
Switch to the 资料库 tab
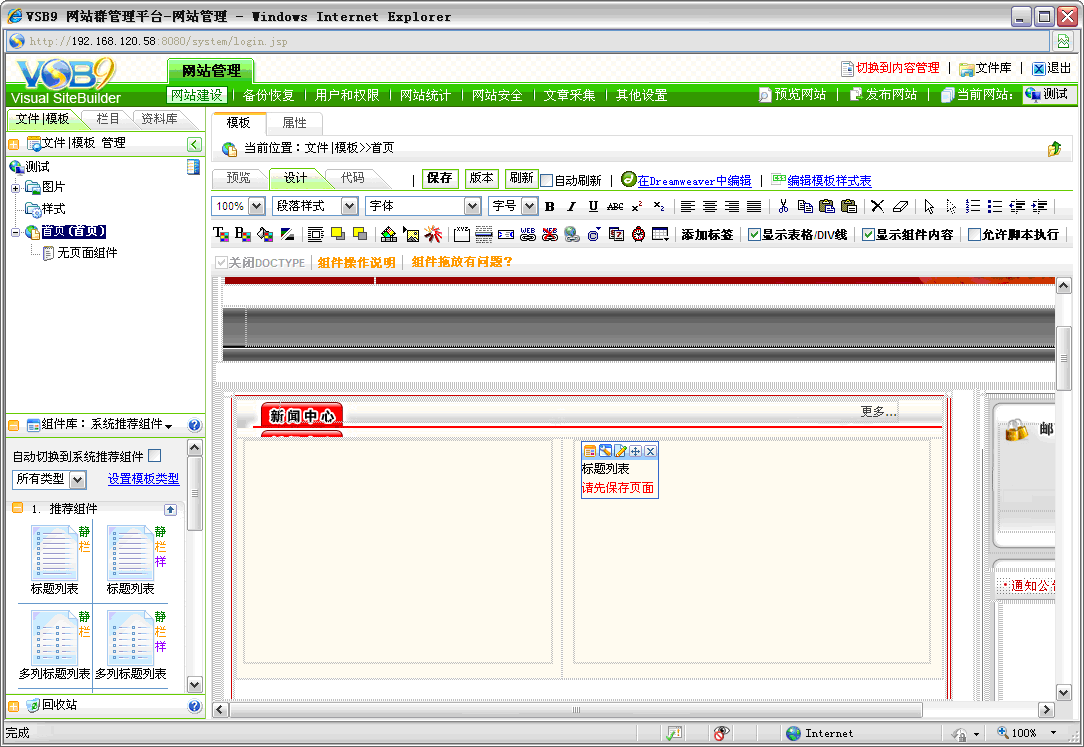[159, 119]
